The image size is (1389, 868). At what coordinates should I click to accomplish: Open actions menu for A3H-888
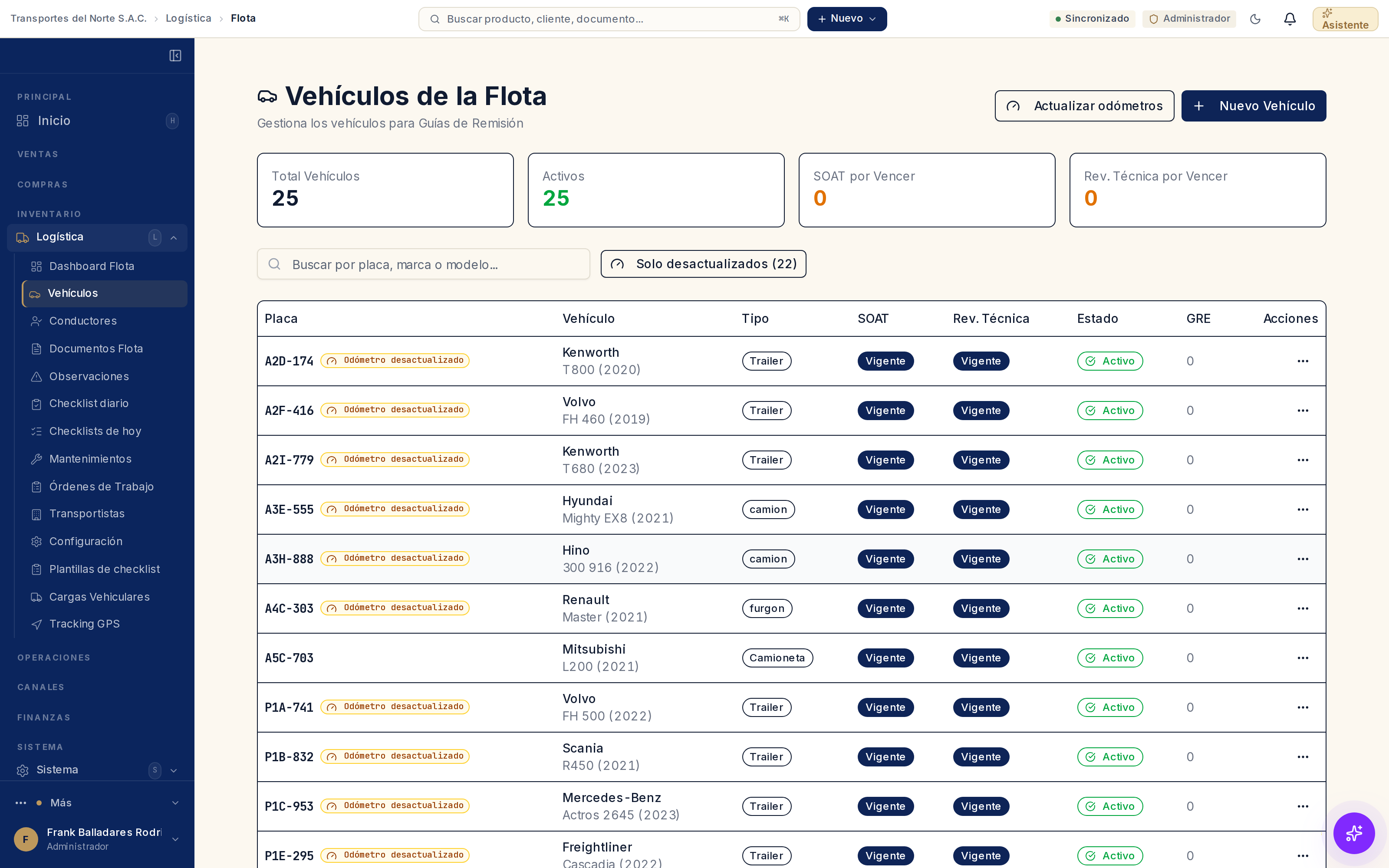(x=1303, y=559)
